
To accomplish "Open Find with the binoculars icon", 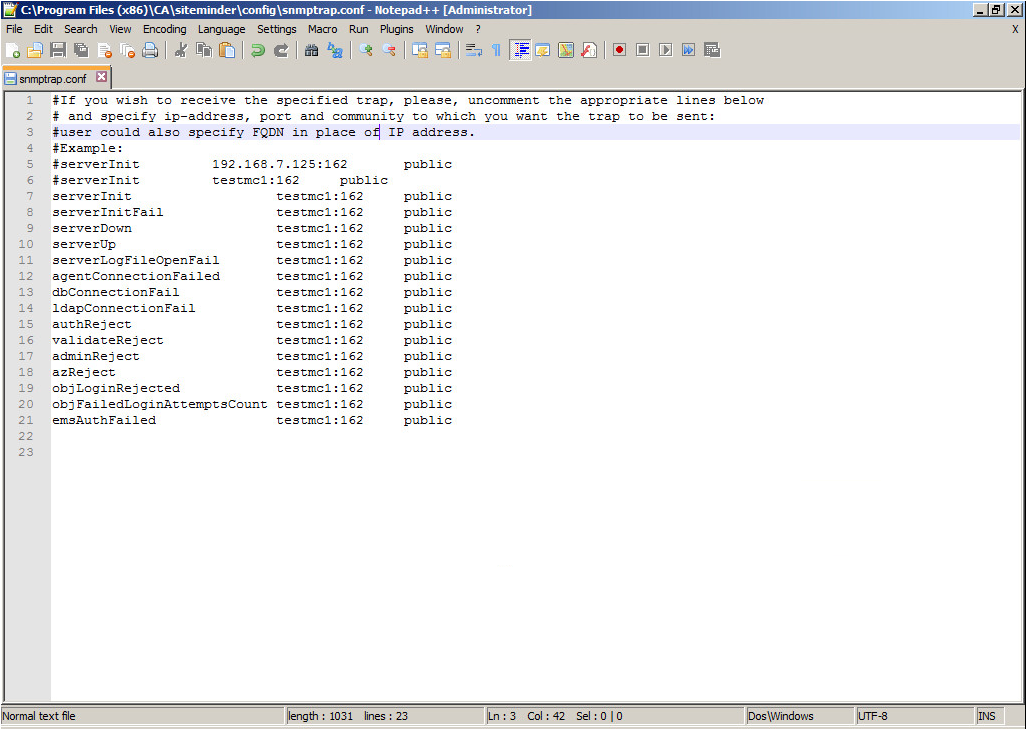I will pyautogui.click(x=312, y=50).
